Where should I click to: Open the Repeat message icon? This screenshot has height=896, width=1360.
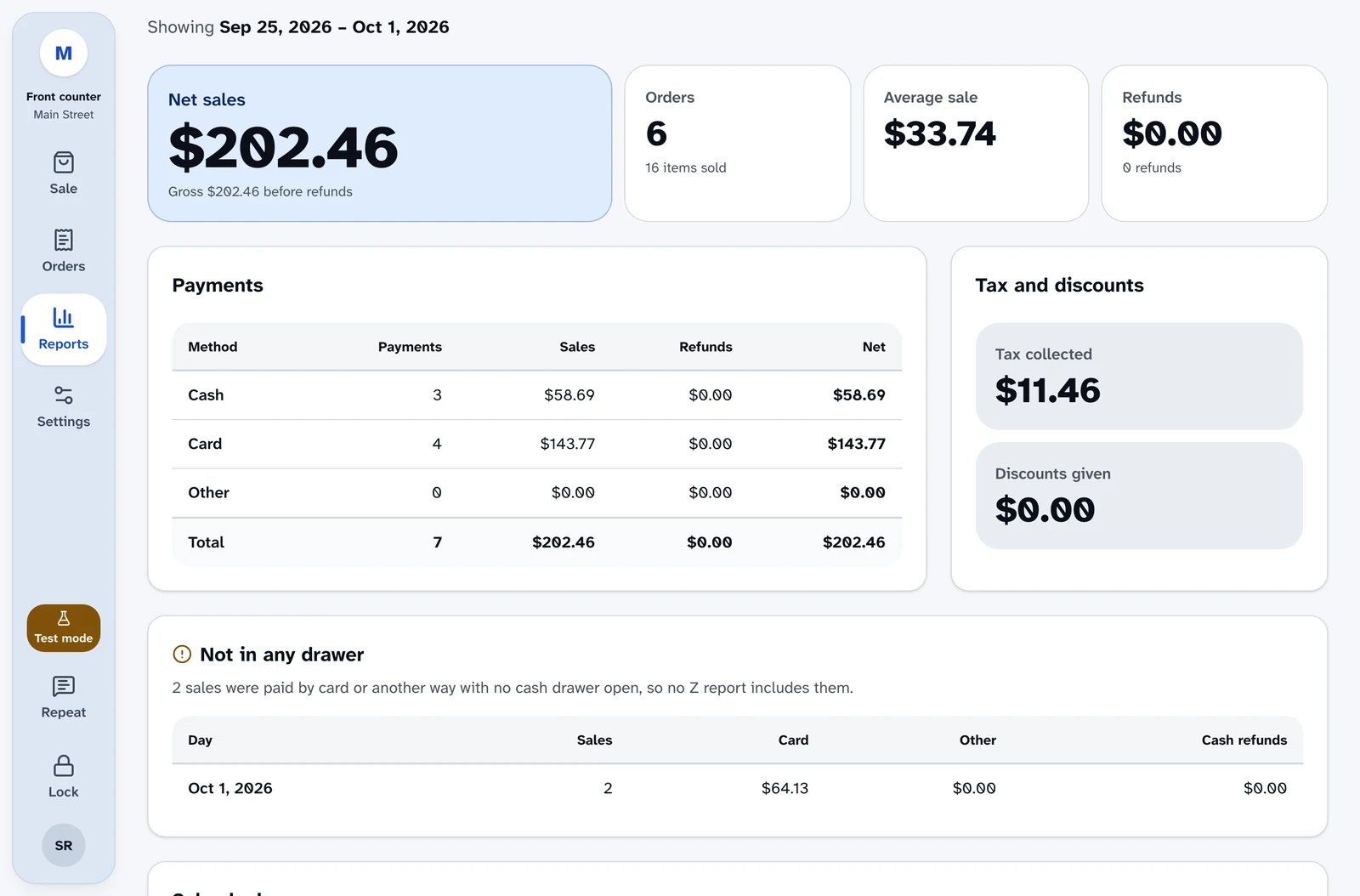64,686
